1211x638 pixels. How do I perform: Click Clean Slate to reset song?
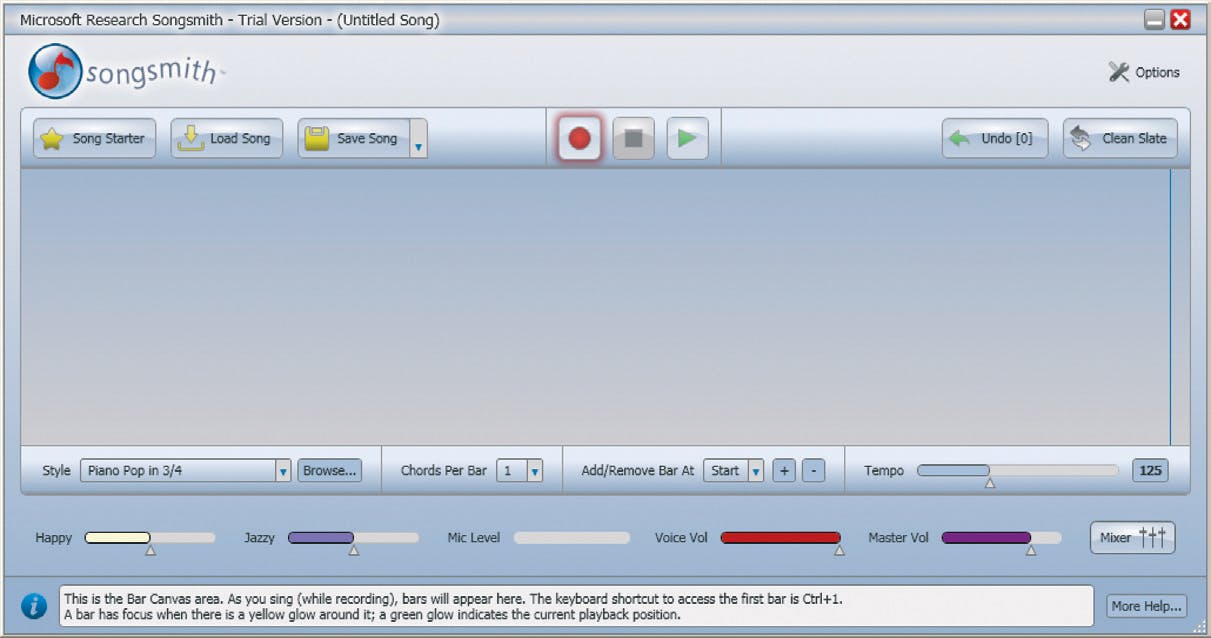[1120, 138]
